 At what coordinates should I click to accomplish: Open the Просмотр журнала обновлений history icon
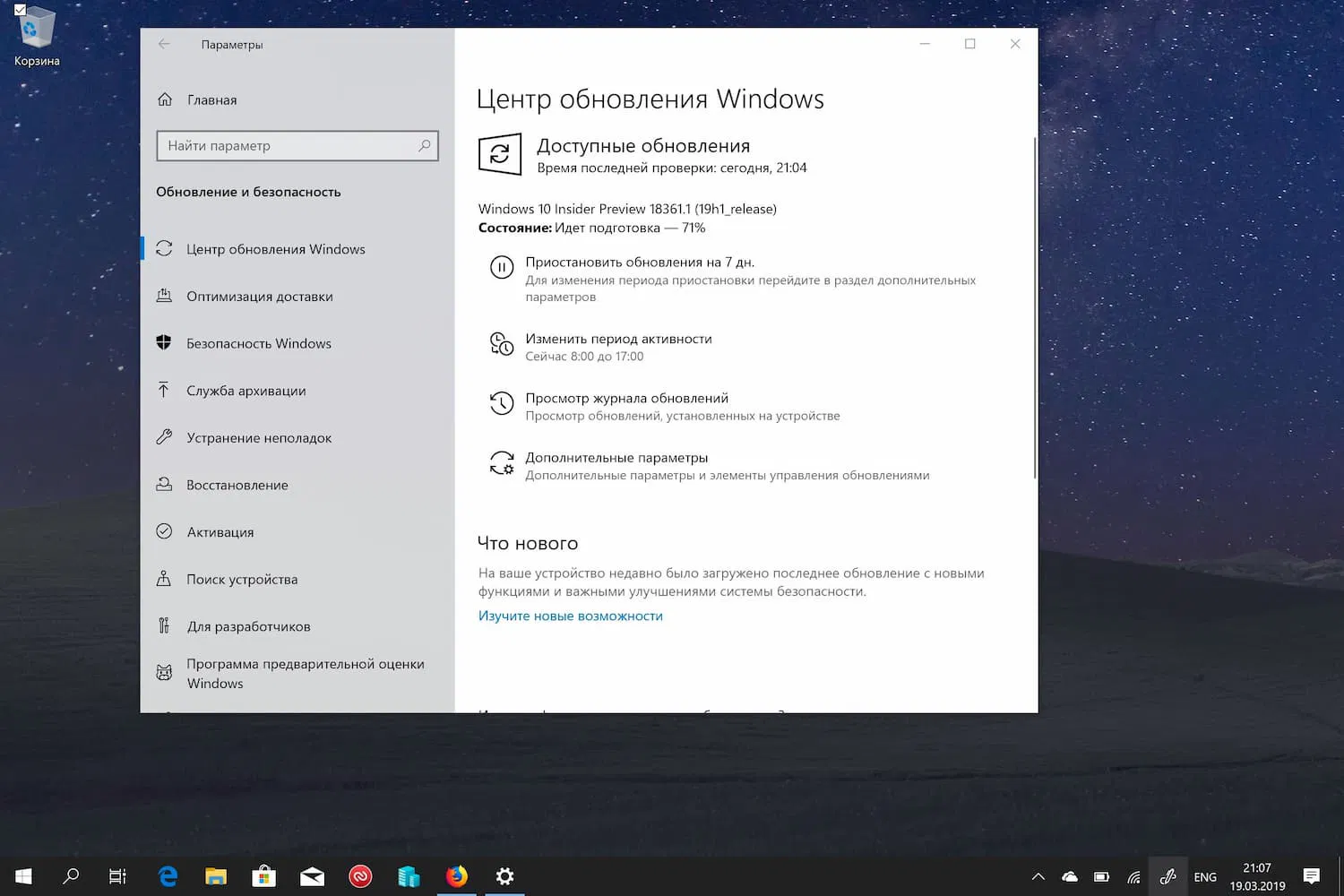pos(501,403)
